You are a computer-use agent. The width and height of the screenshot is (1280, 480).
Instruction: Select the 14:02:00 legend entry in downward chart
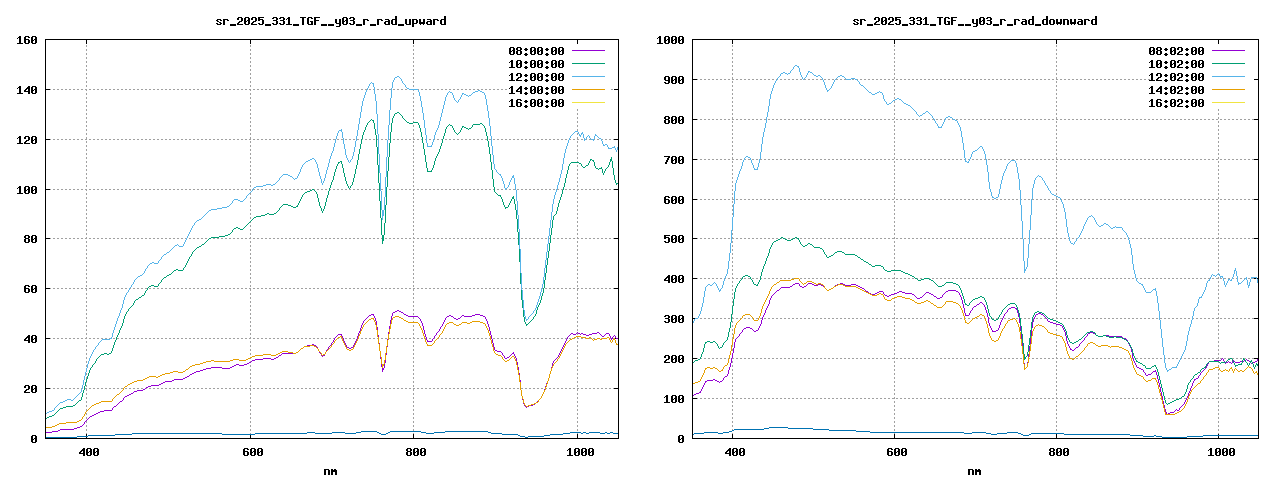point(1178,90)
